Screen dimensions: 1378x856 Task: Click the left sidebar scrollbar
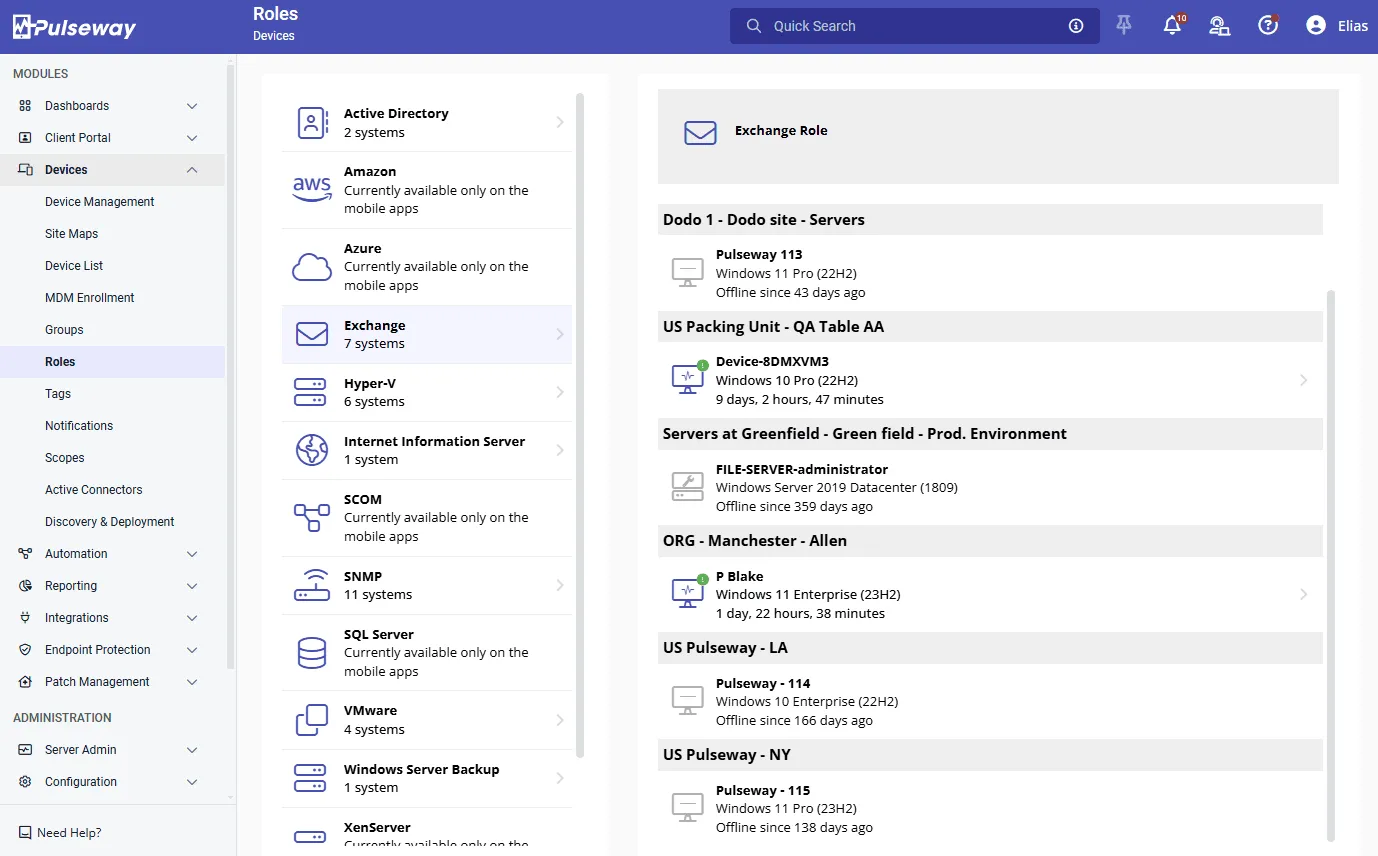(x=231, y=365)
